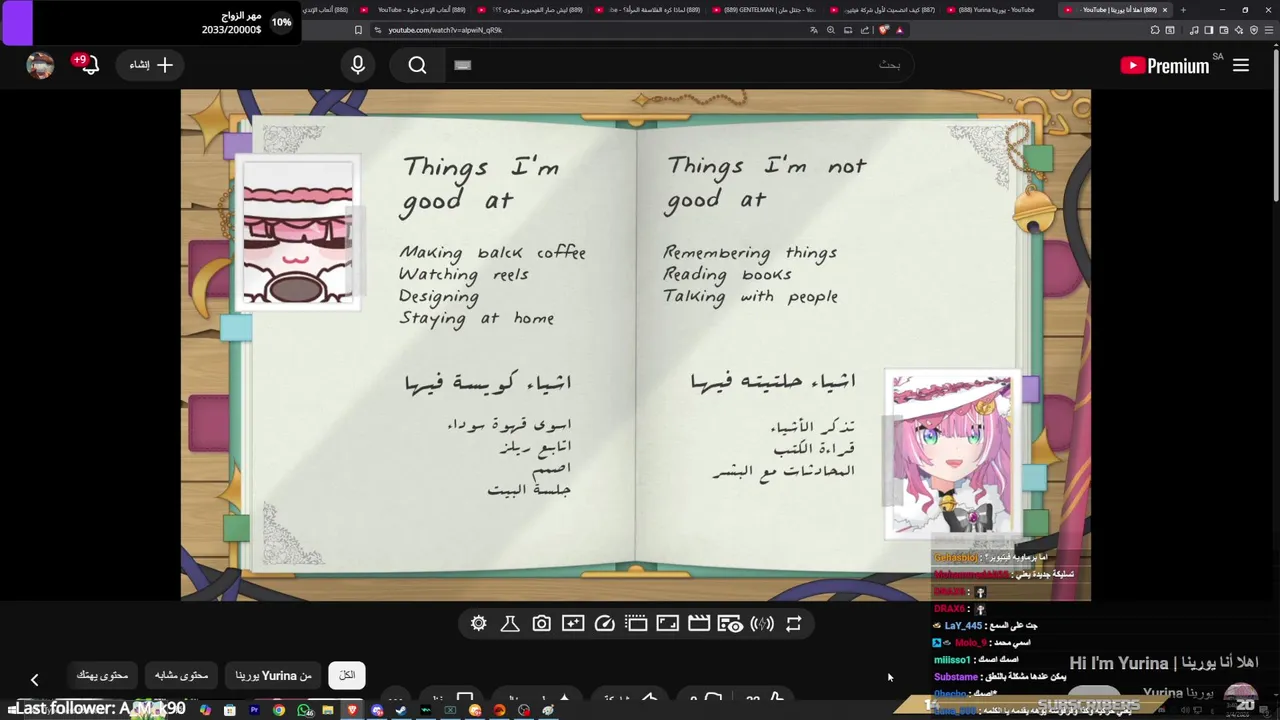The height and width of the screenshot is (720, 1280).
Task: Bookmark this page via address bar icon
Action: [358, 30]
